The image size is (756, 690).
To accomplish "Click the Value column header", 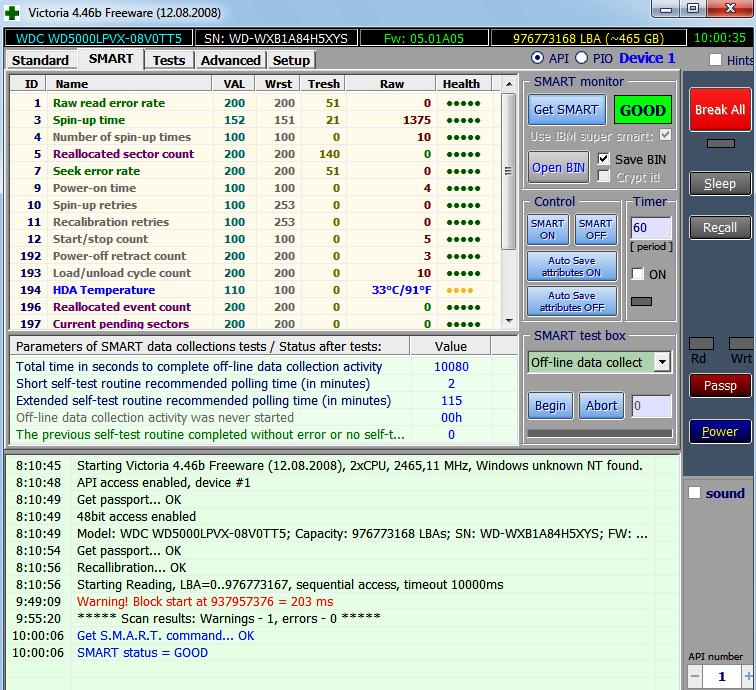I will click(450, 346).
